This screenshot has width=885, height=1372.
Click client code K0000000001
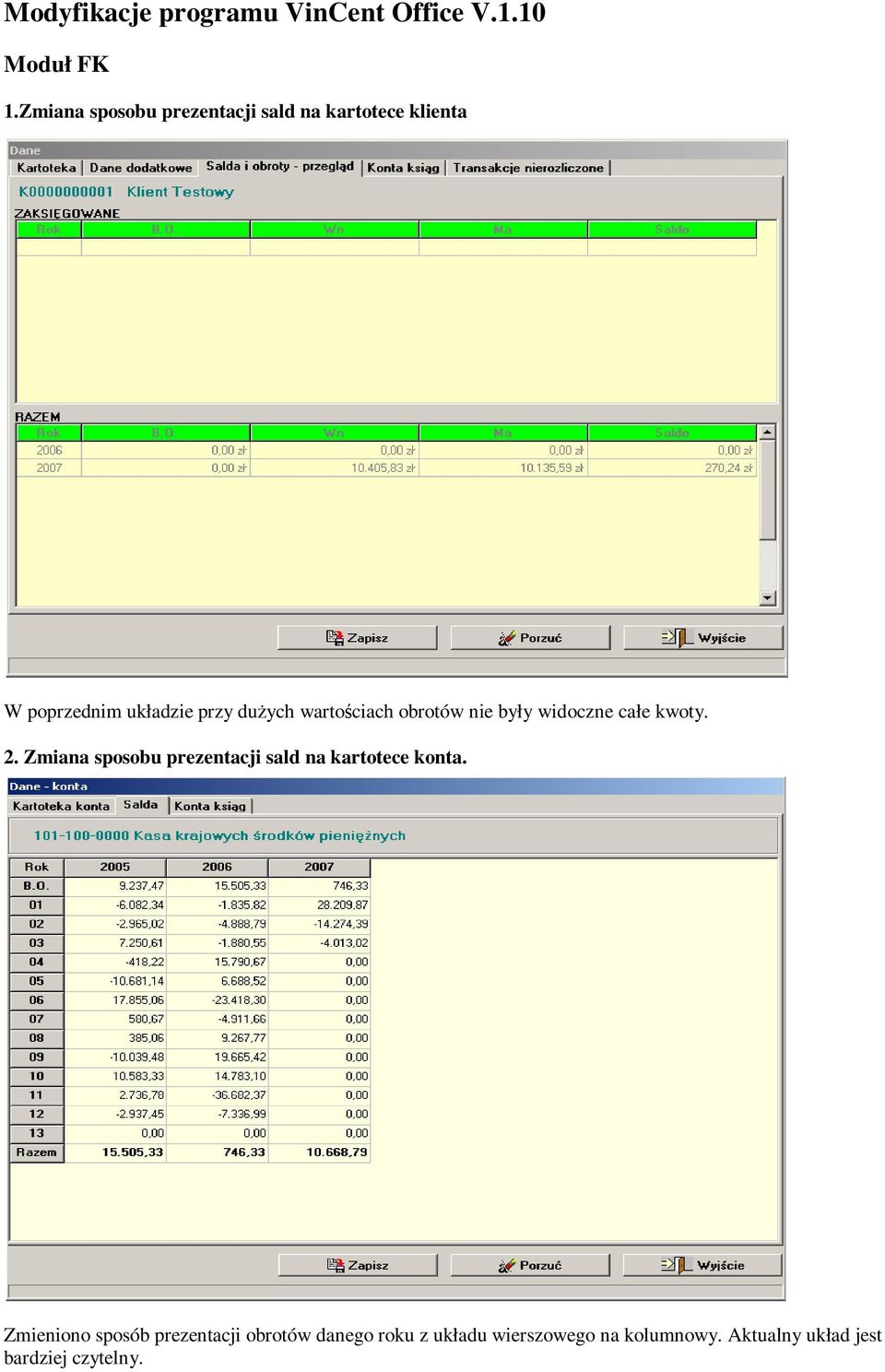65,192
